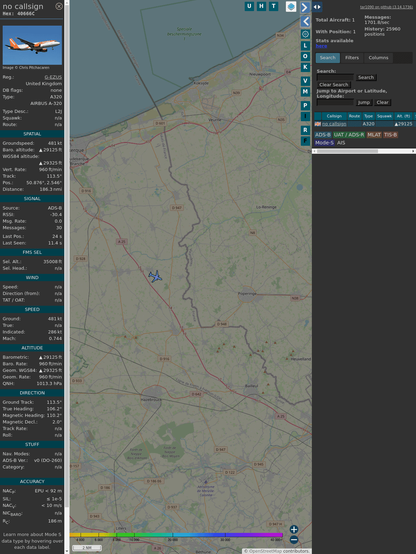Switch to the Filters tab
The width and height of the screenshot is (416, 554).
tap(352, 58)
